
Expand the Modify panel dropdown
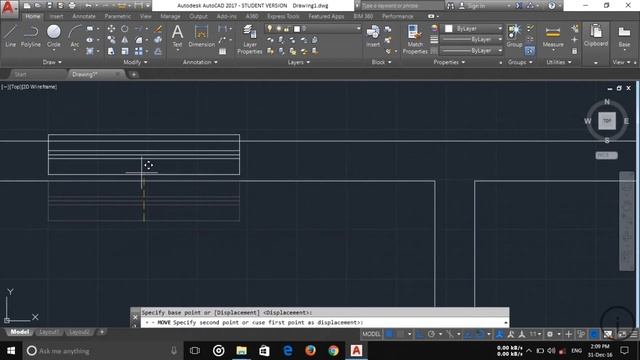point(135,62)
